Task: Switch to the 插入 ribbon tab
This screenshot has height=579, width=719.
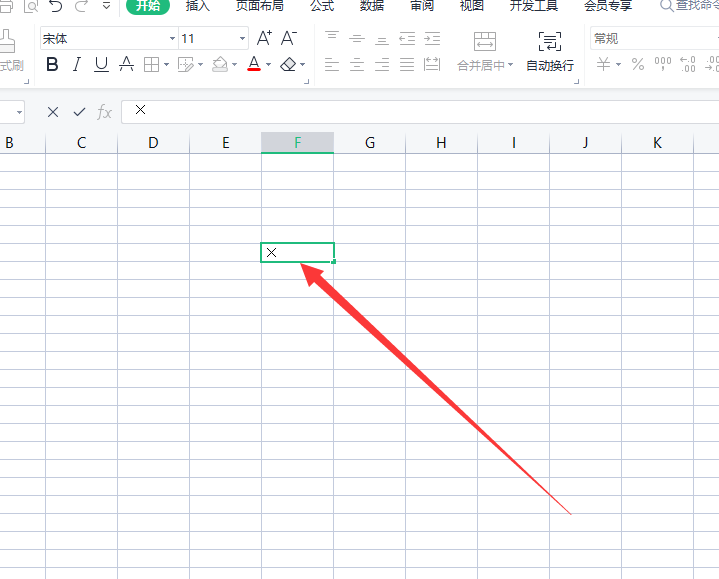Action: tap(198, 6)
